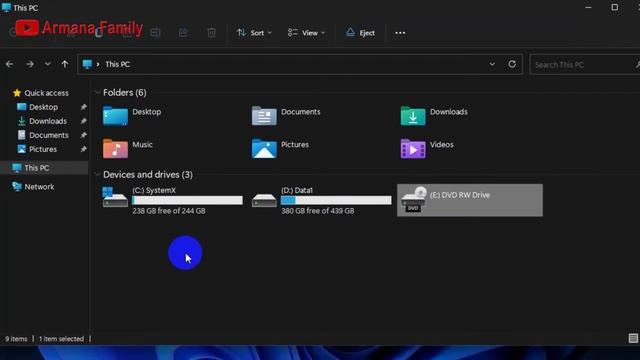This screenshot has height=360, width=640.
Task: Click the This PC breadcrumb in address bar
Action: pos(118,64)
